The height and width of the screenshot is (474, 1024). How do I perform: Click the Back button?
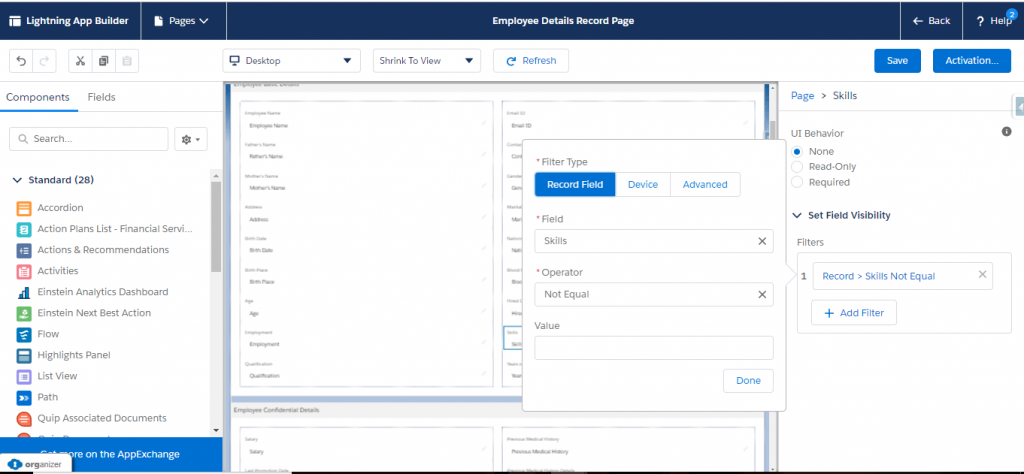coord(931,21)
